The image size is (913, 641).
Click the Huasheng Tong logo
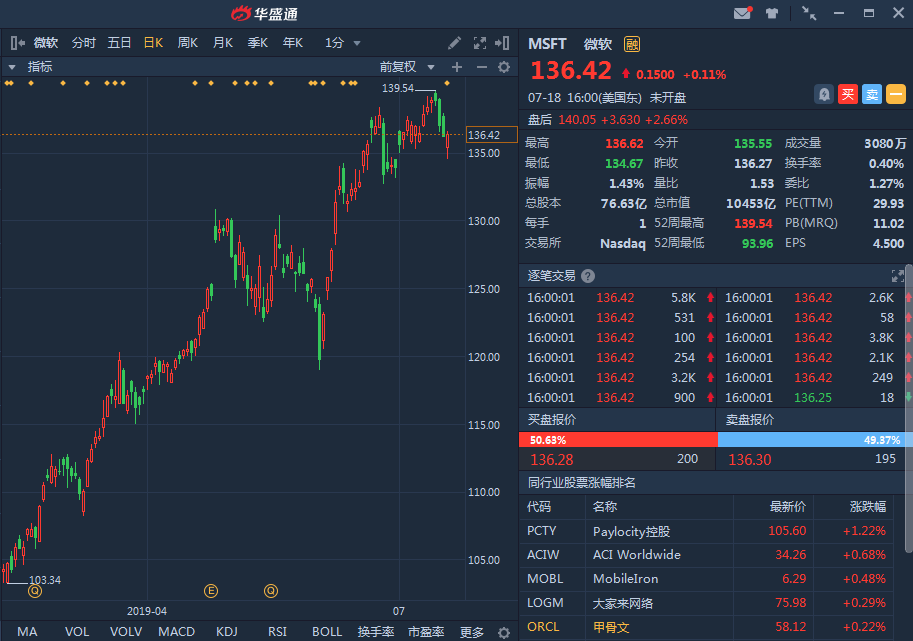tap(264, 13)
